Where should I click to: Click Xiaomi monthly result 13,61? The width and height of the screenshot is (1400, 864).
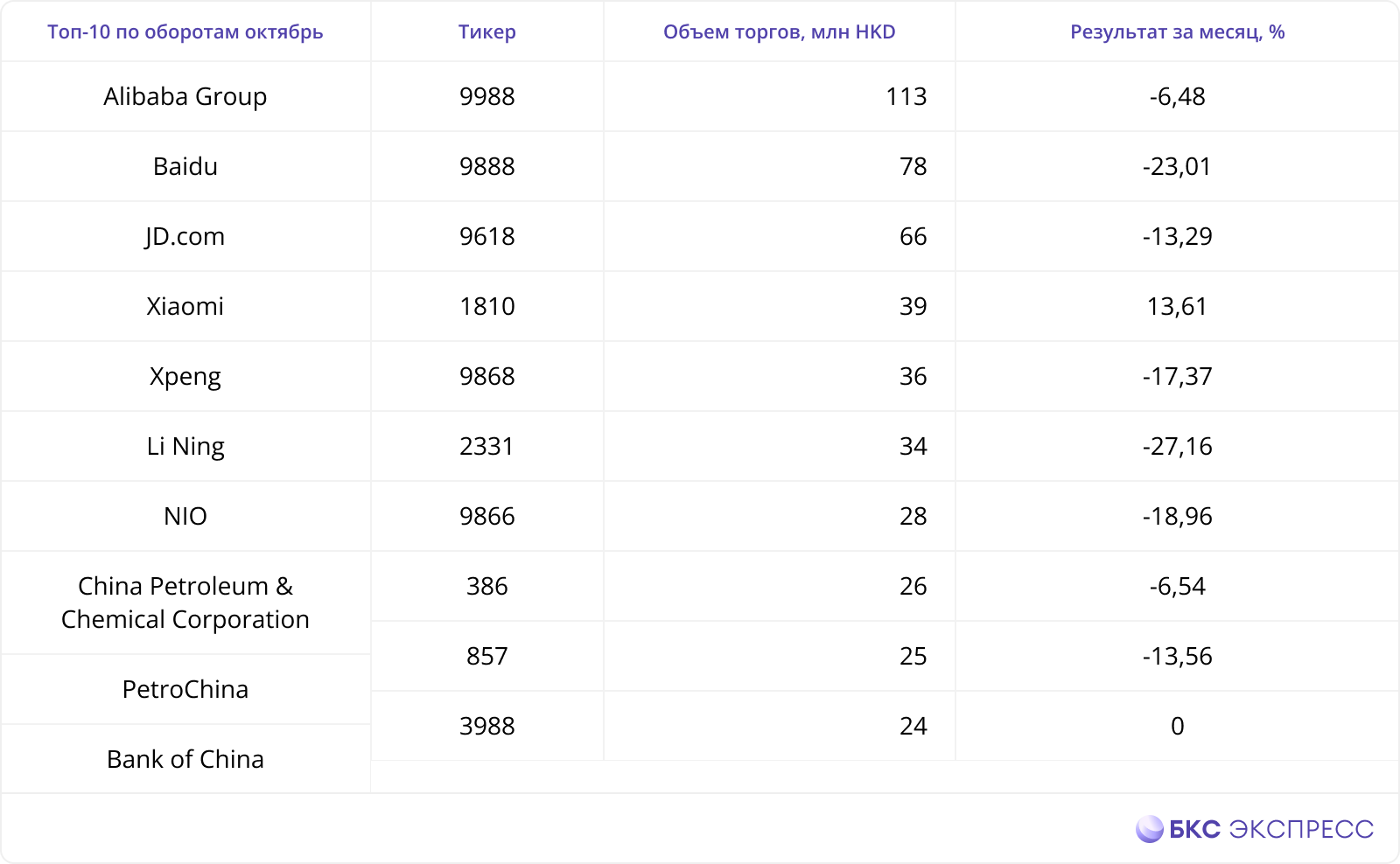(x=1177, y=306)
